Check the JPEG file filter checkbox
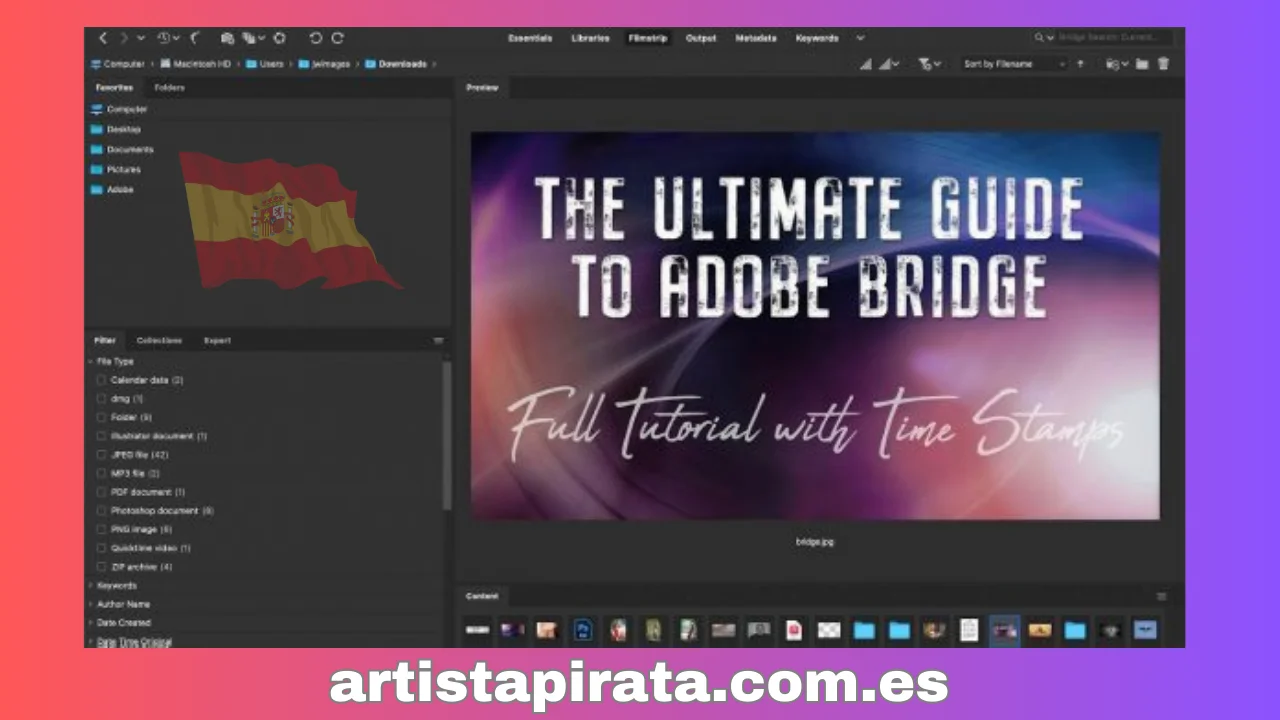Screen dimensions: 1280x720 point(101,455)
